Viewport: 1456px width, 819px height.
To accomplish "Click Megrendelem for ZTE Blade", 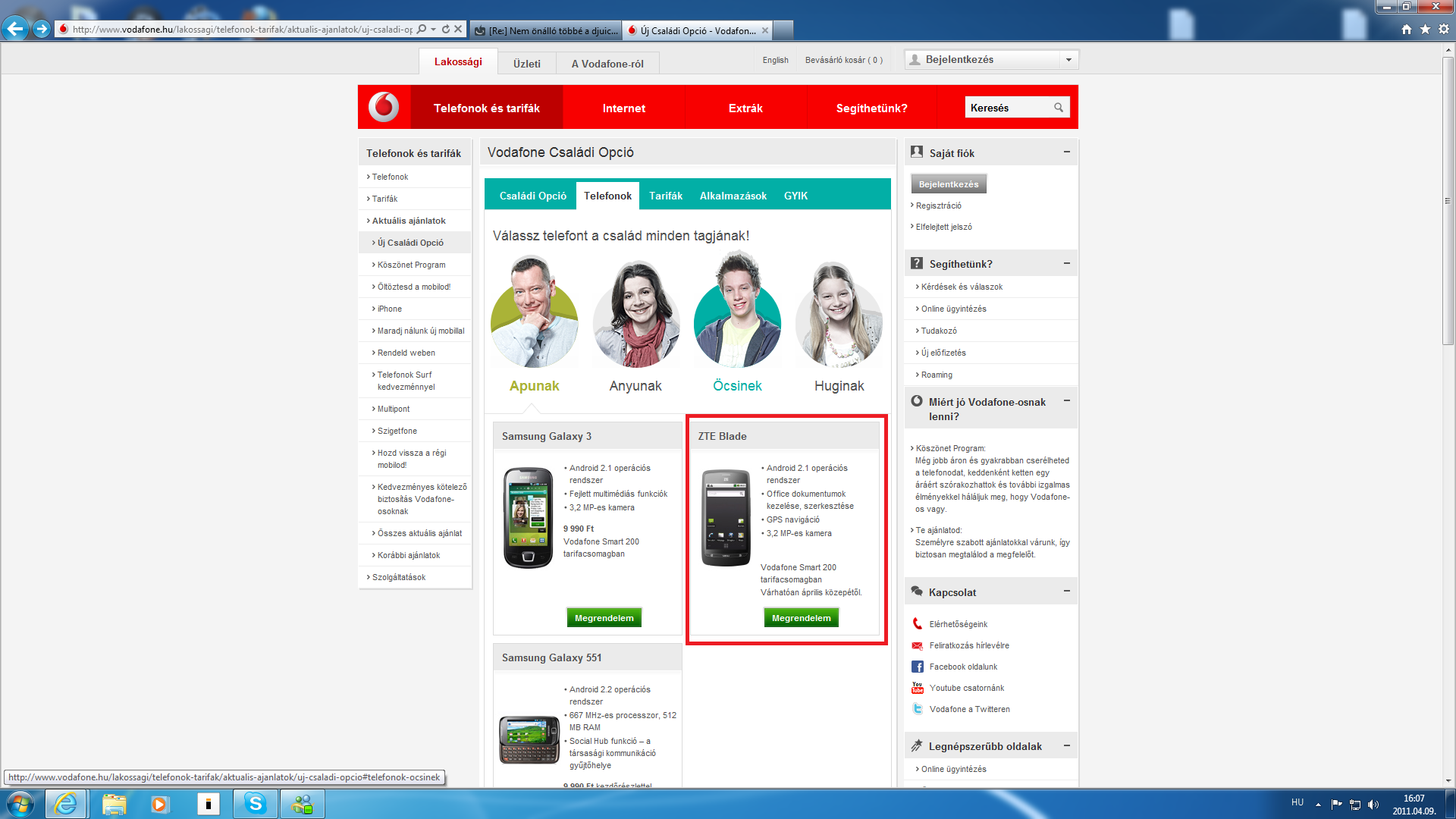I will [x=802, y=618].
